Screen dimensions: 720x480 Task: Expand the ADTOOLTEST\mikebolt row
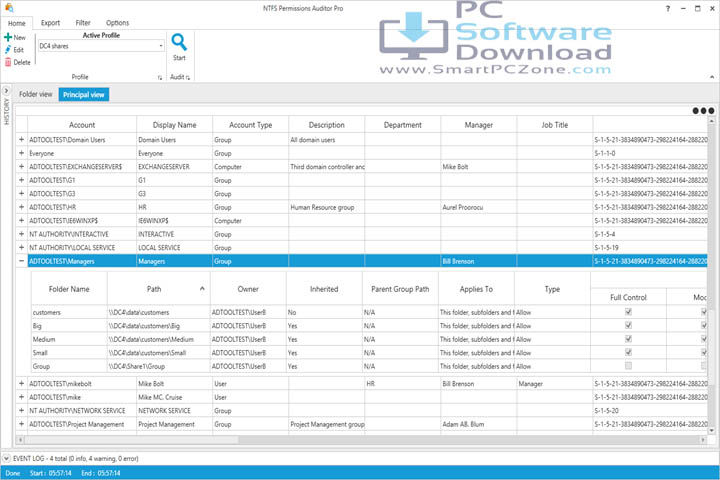tap(22, 383)
